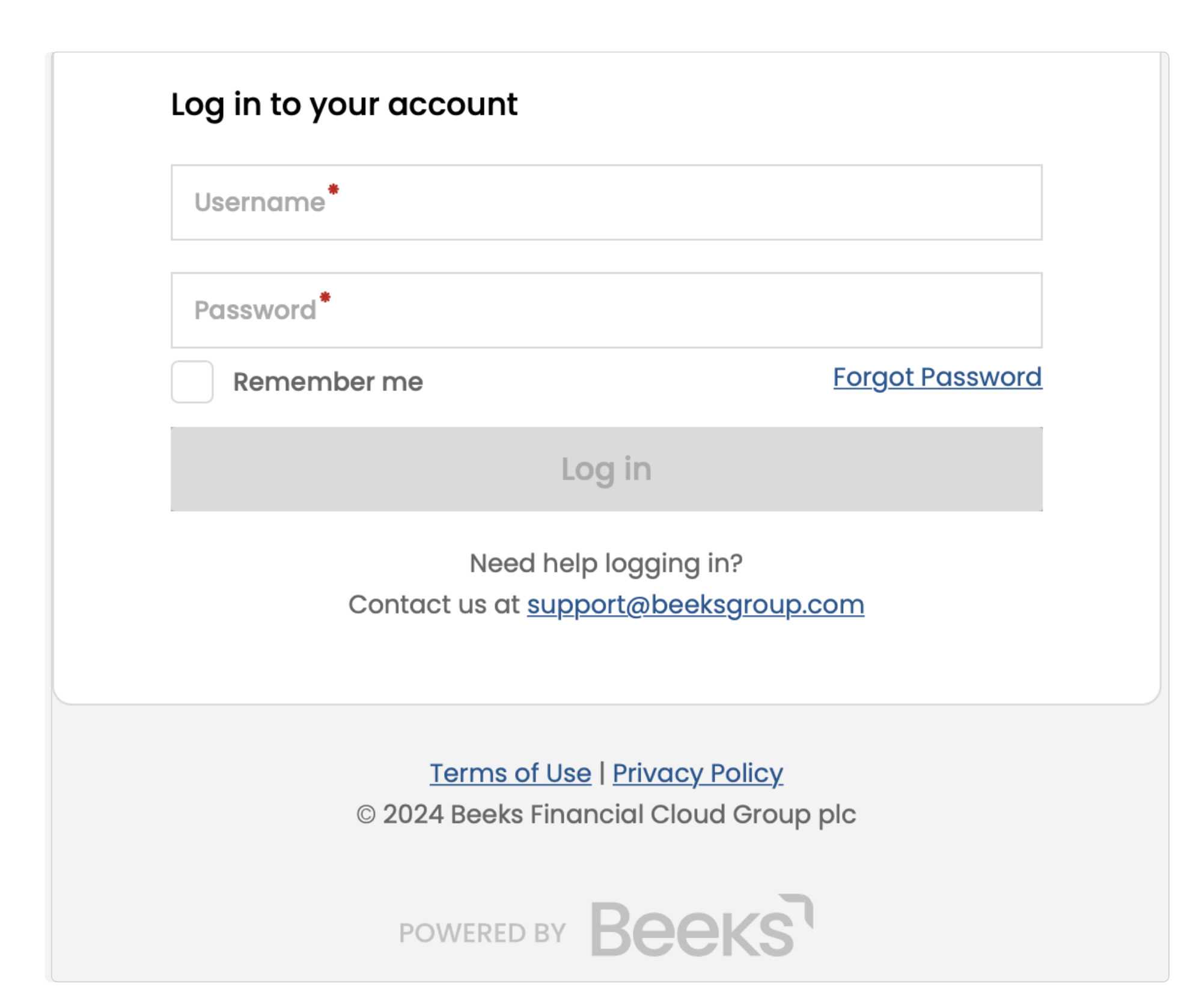The image size is (1202, 1008).
Task: Open the Terms of Use link
Action: click(510, 773)
